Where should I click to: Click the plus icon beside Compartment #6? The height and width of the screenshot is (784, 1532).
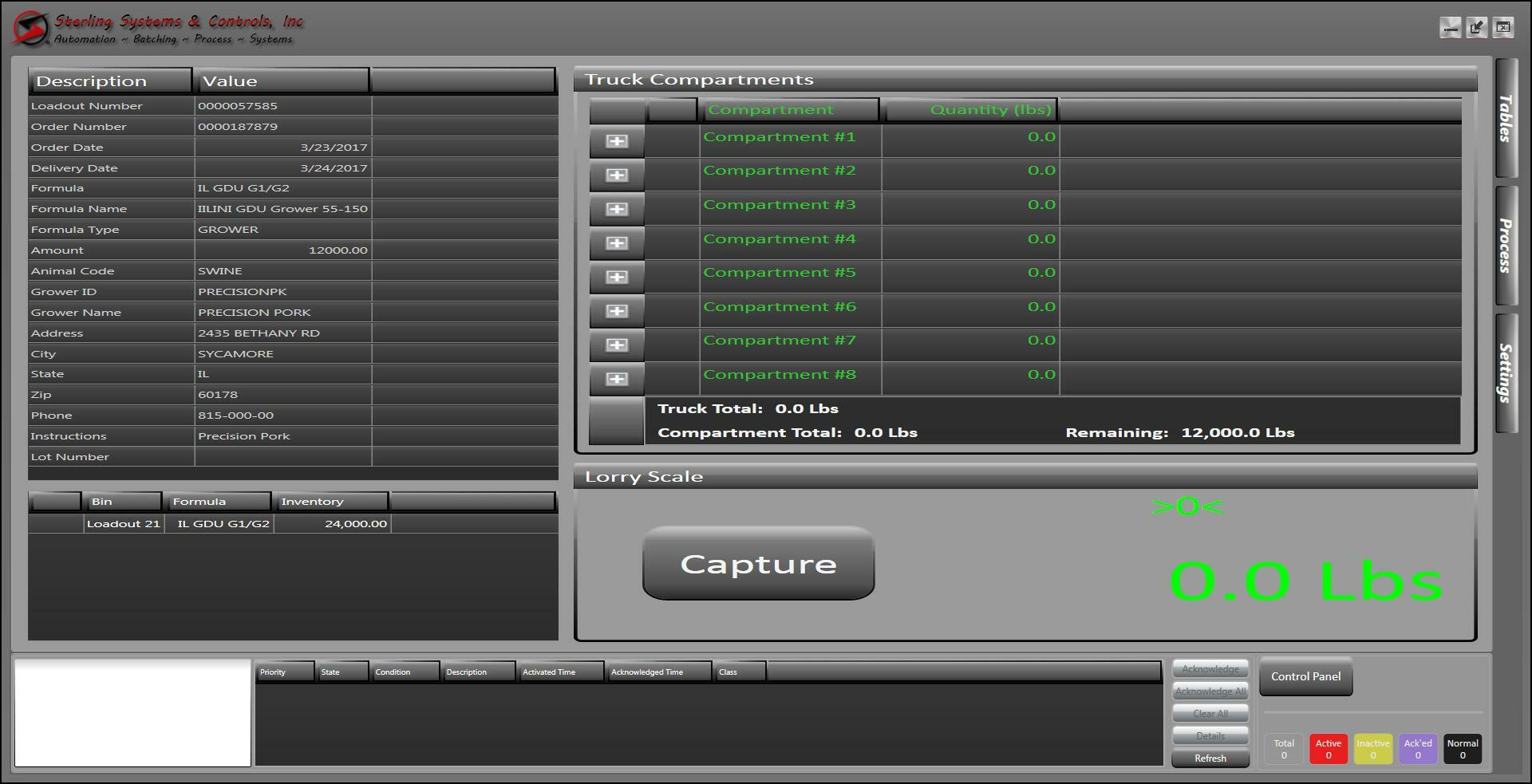(616, 311)
